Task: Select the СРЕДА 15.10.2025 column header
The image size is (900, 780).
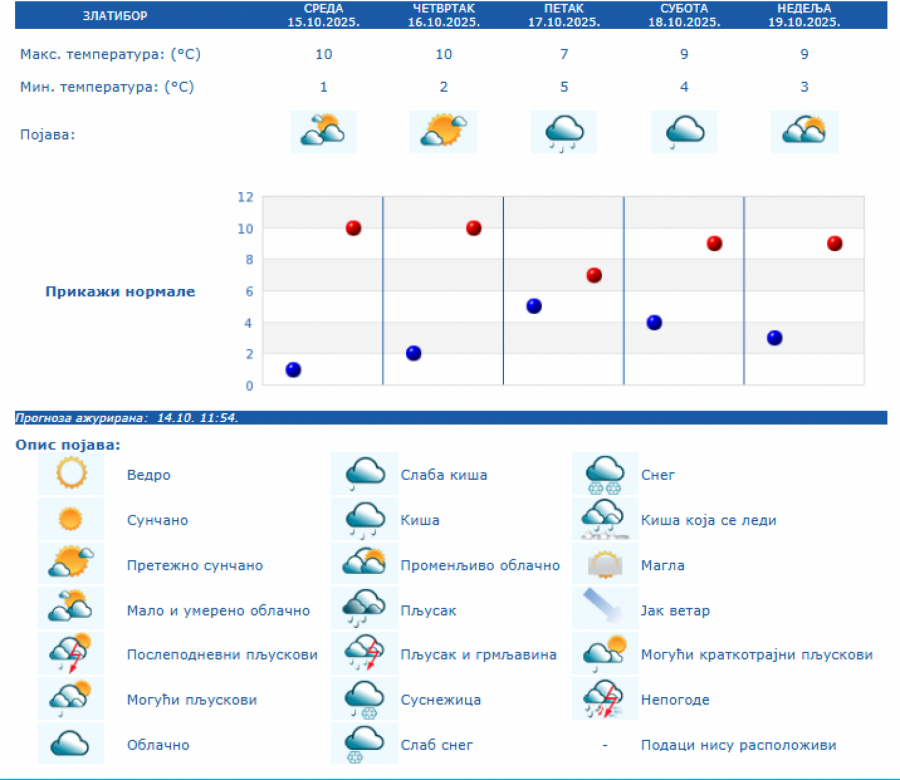Action: coord(323,14)
